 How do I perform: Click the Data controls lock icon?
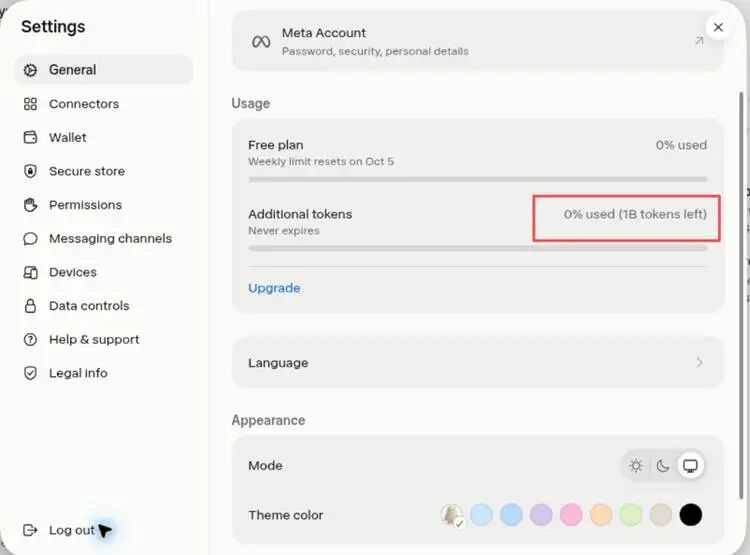(x=30, y=306)
